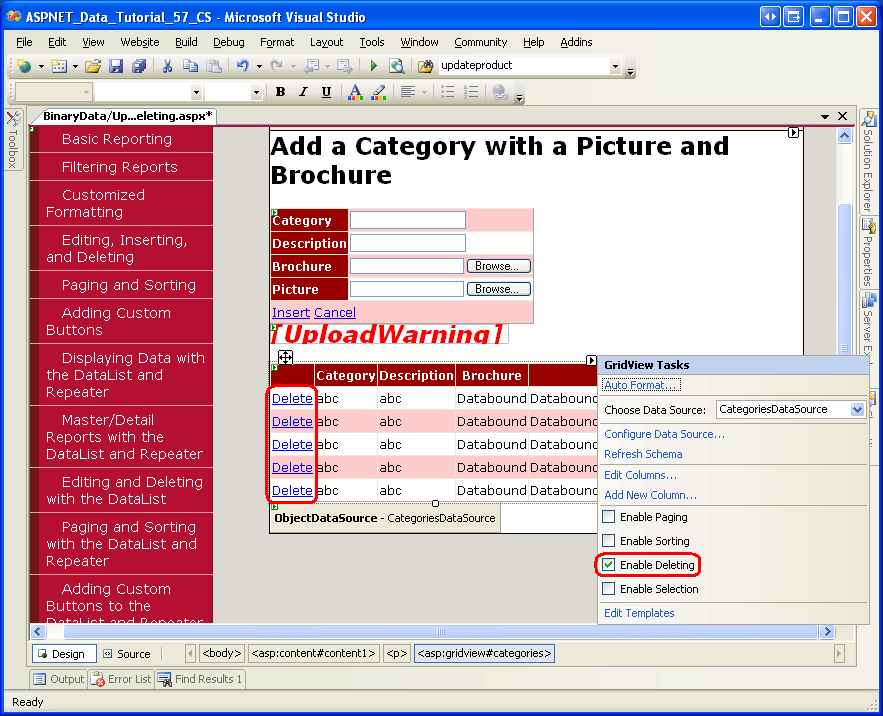Open the Website menu
The height and width of the screenshot is (716, 883).
[139, 42]
